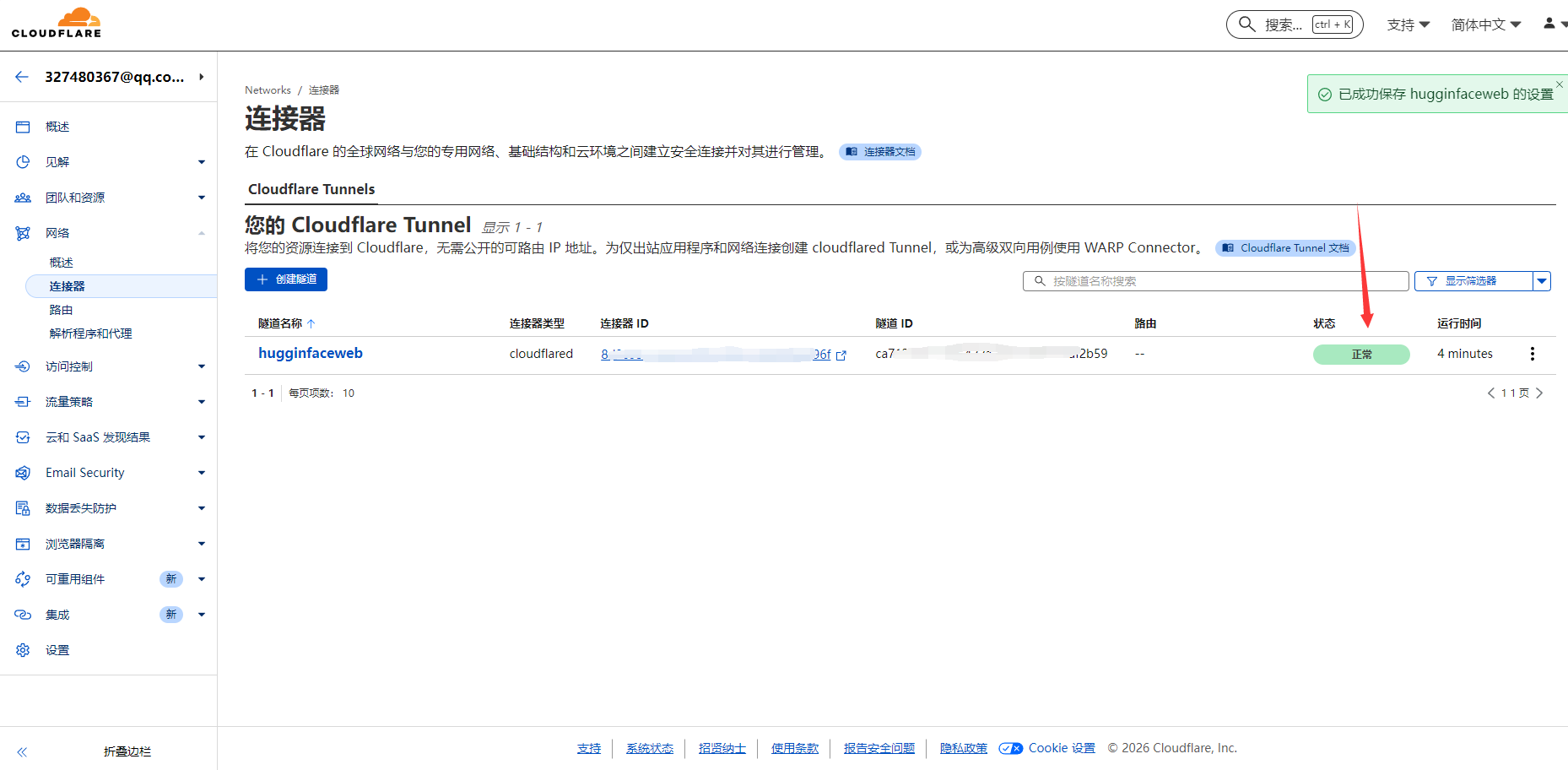Sort by tunnel name column arrow

click(311, 323)
